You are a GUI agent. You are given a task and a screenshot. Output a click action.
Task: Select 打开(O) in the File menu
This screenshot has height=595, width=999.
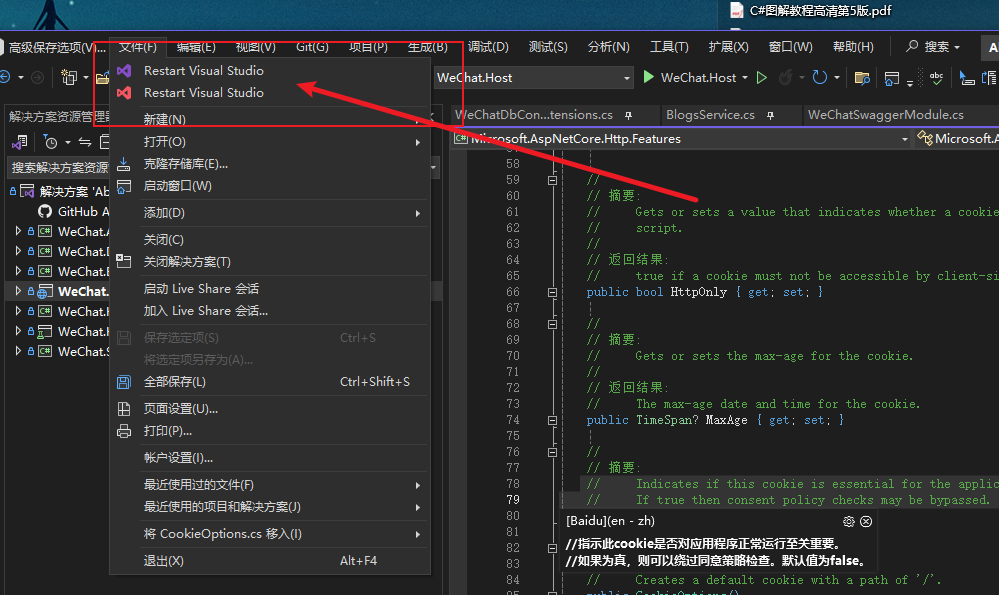pos(270,142)
